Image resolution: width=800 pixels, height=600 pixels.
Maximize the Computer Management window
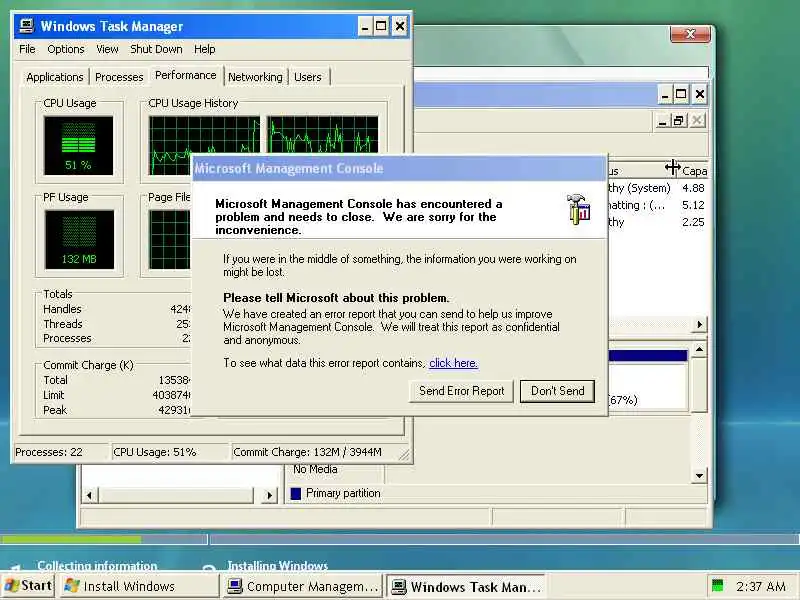point(681,94)
